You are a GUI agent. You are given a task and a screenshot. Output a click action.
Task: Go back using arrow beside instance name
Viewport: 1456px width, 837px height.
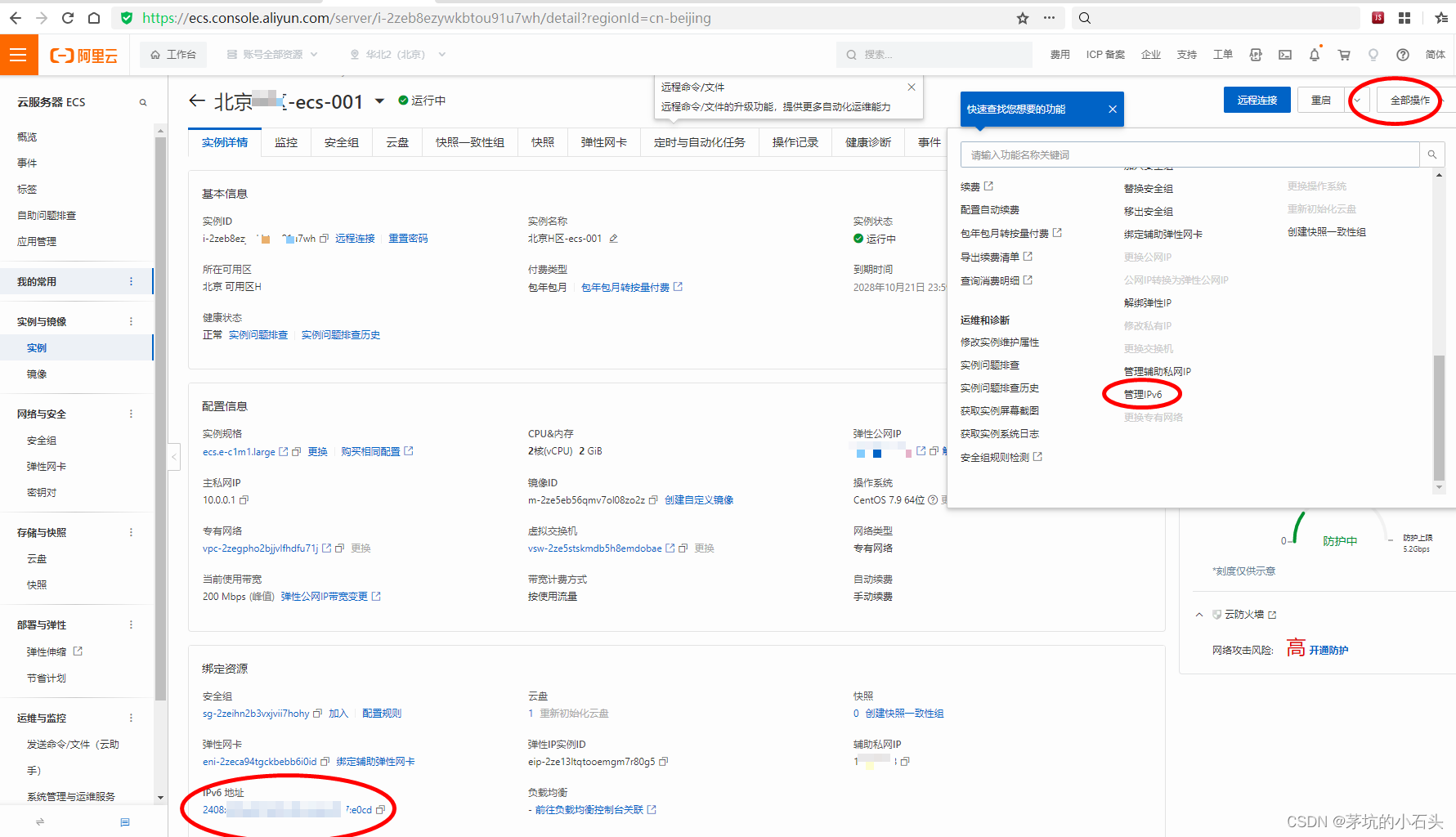coord(196,101)
